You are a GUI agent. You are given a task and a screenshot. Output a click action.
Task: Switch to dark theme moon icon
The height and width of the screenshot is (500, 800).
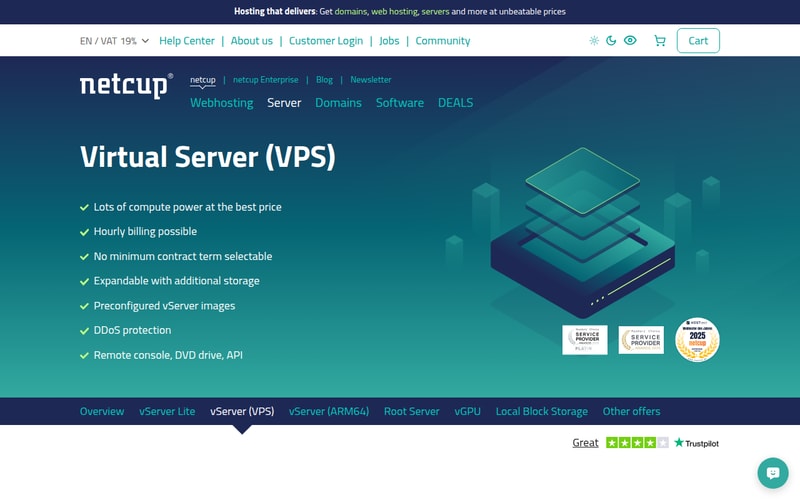point(611,40)
